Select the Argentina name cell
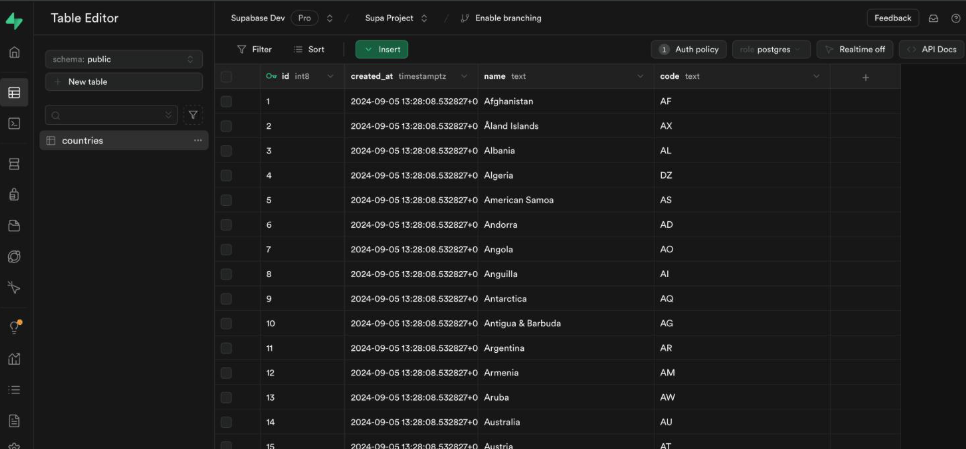966x449 pixels. pos(566,348)
